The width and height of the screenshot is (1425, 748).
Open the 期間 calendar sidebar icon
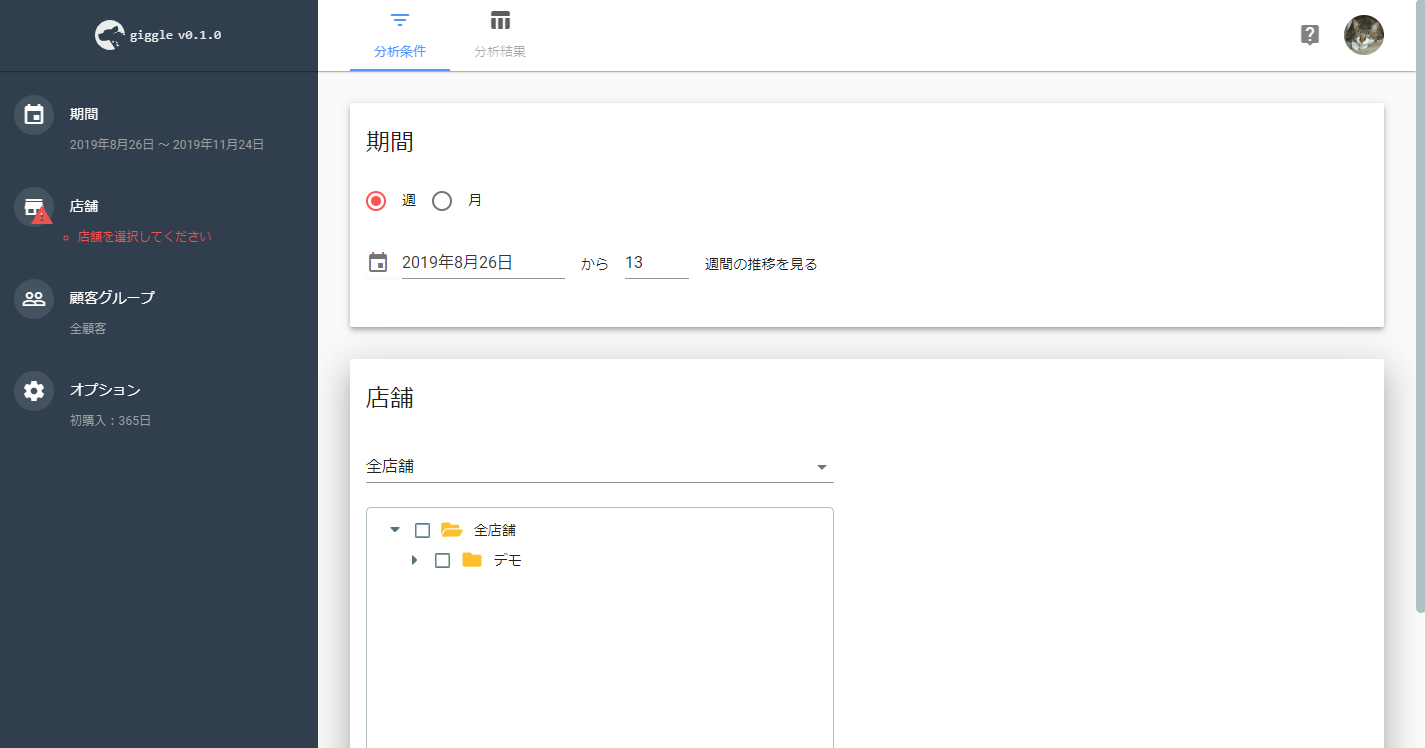click(x=34, y=115)
